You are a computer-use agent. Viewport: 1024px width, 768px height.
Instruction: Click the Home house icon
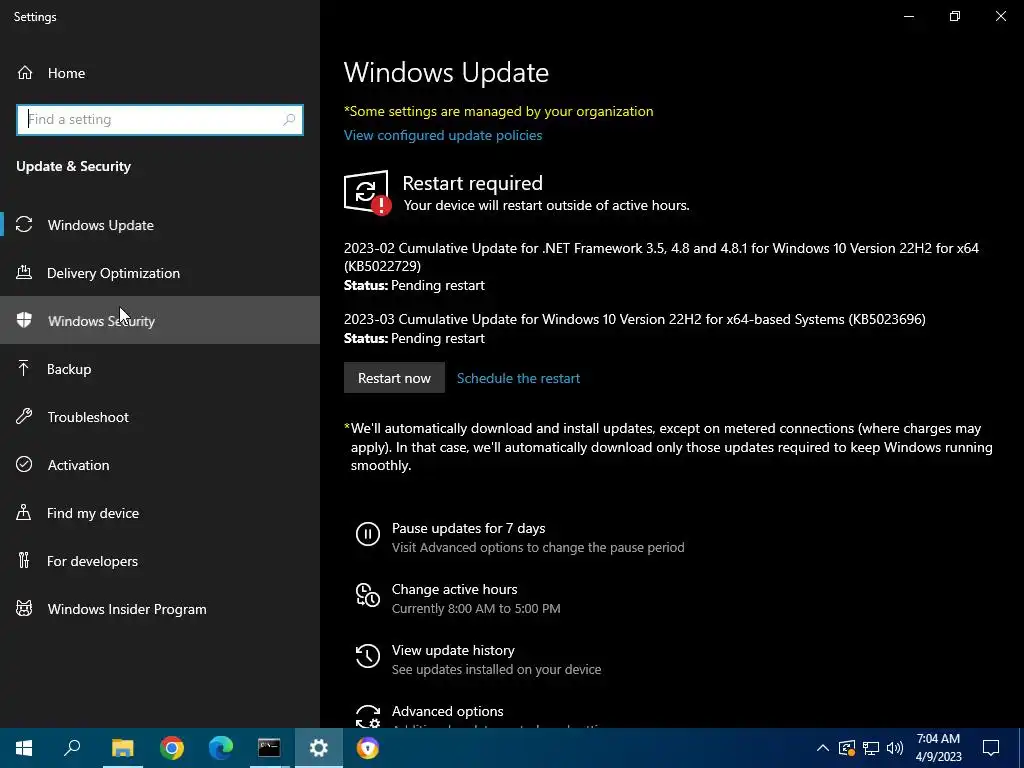pyautogui.click(x=25, y=72)
